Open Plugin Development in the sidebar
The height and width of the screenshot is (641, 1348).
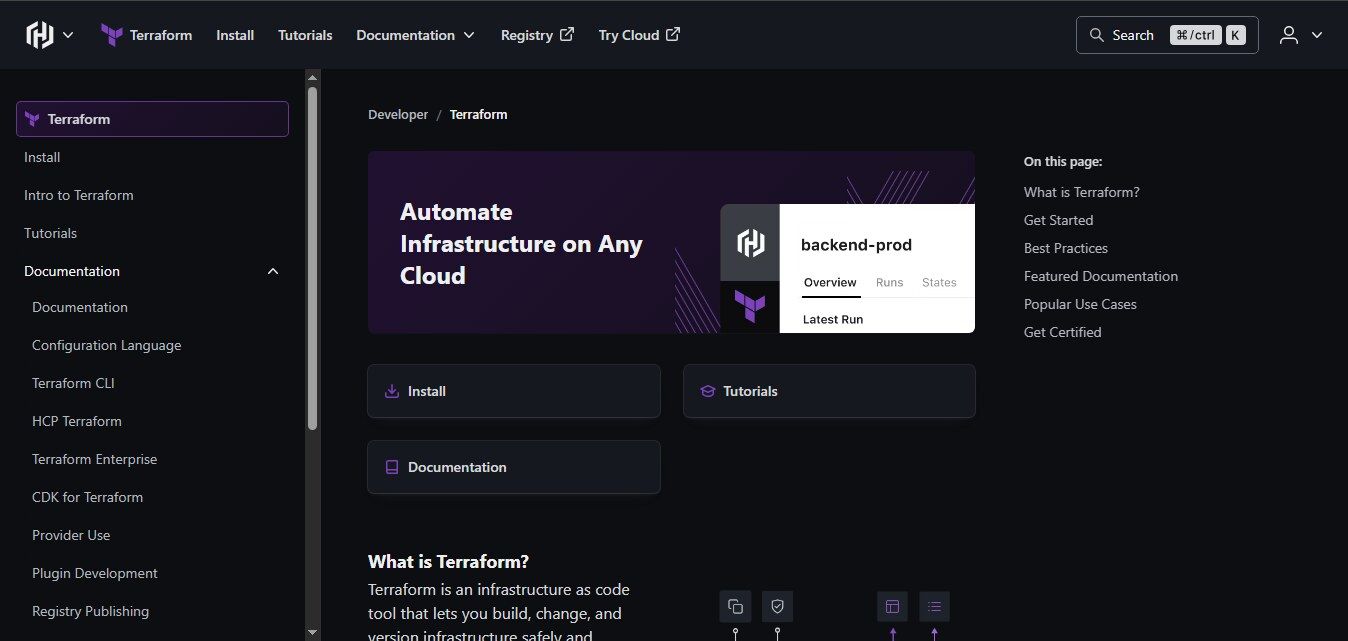95,573
